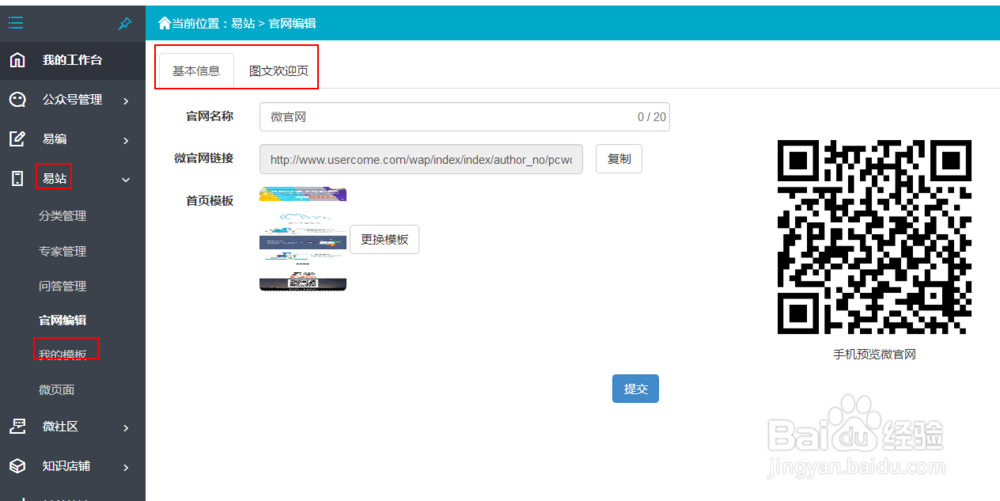Viewport: 1000px width, 501px height.
Task: Go to 问答管理 submenu
Action: click(x=62, y=286)
